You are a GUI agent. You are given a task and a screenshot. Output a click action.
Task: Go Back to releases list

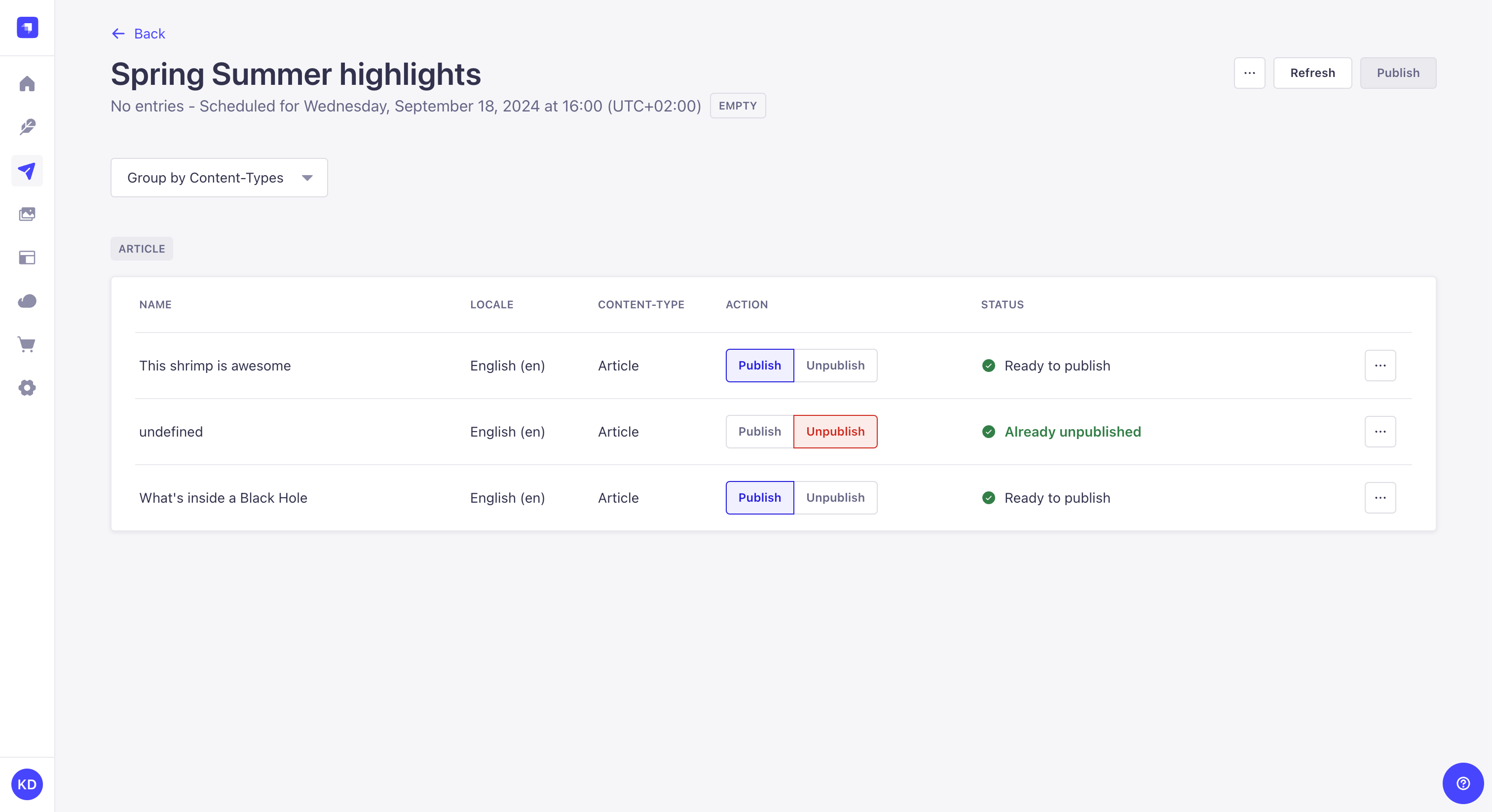139,34
